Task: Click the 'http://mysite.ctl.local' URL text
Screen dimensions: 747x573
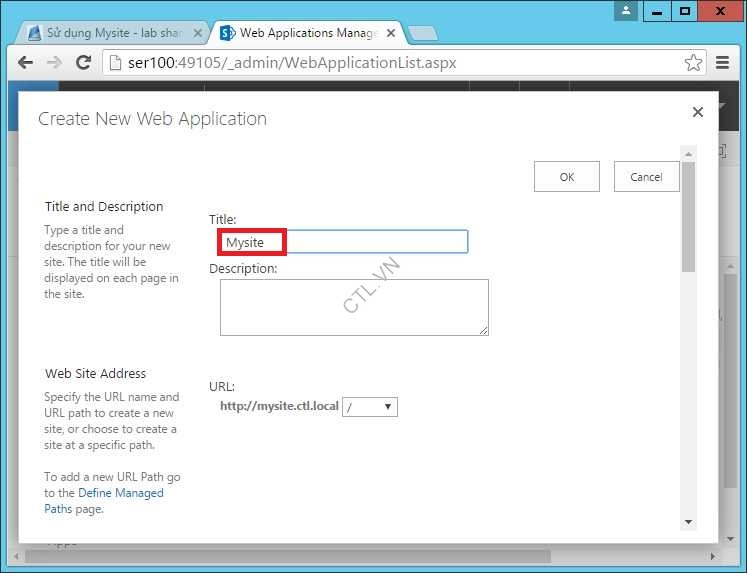Action: 279,406
